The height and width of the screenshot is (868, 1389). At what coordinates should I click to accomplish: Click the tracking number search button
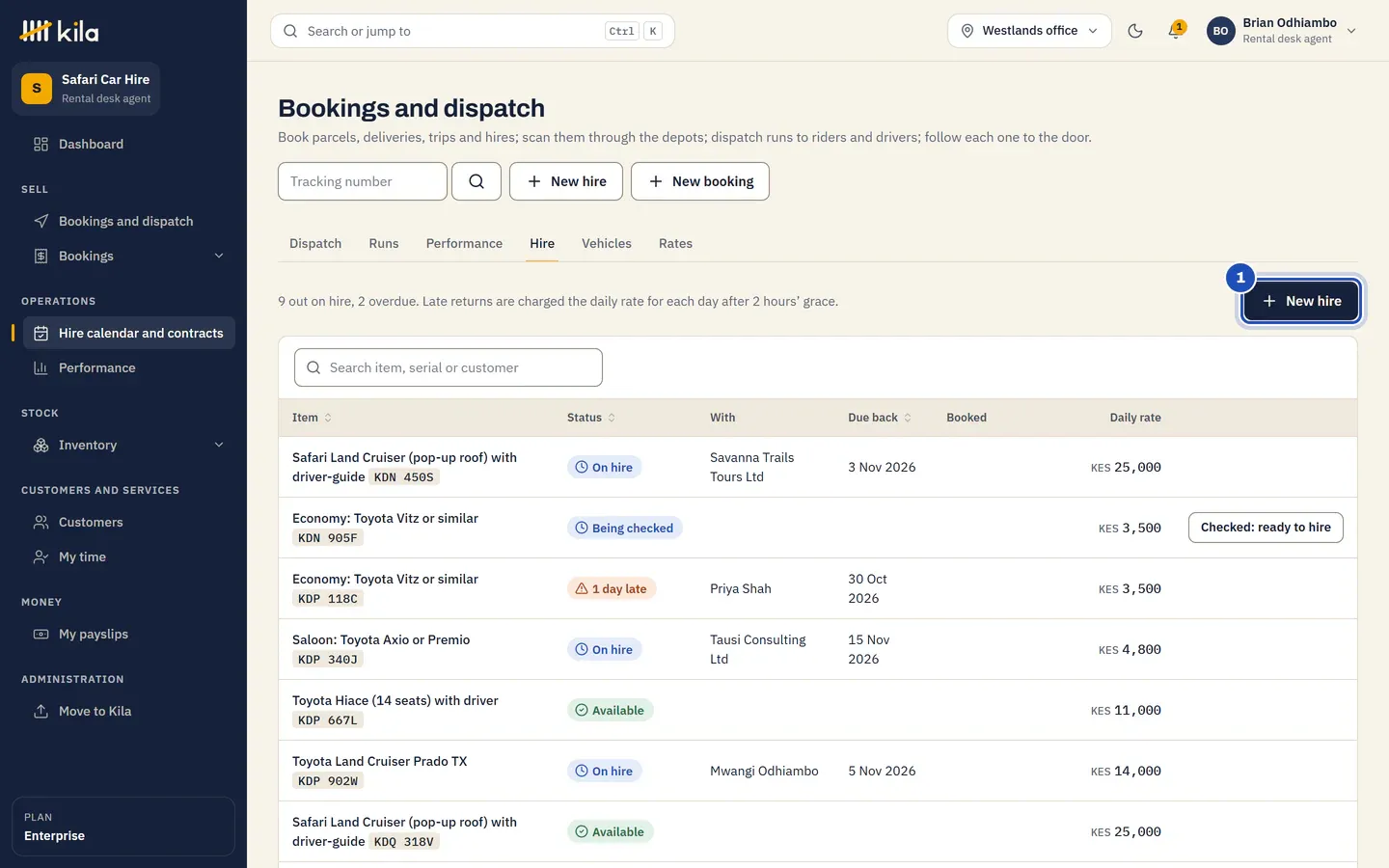pos(477,181)
